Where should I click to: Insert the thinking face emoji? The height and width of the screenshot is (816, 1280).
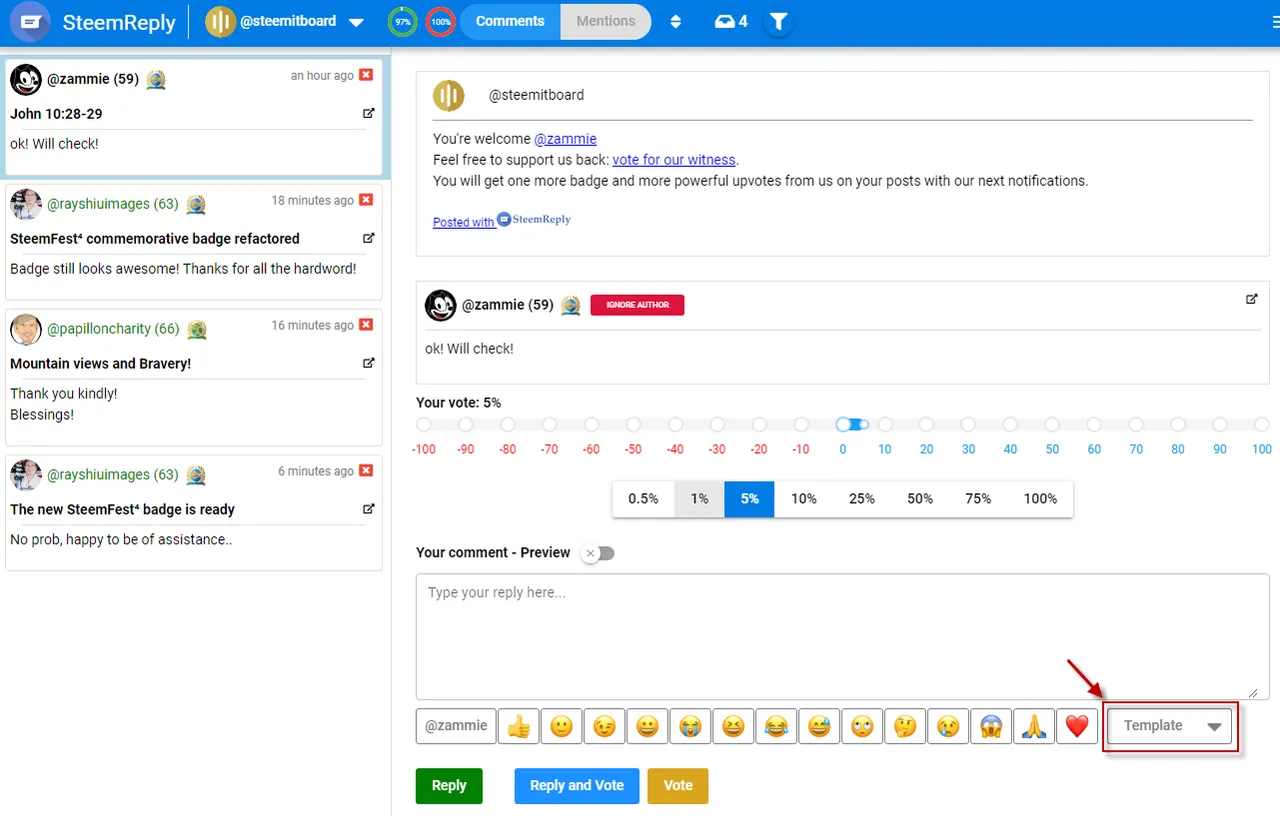tap(905, 726)
